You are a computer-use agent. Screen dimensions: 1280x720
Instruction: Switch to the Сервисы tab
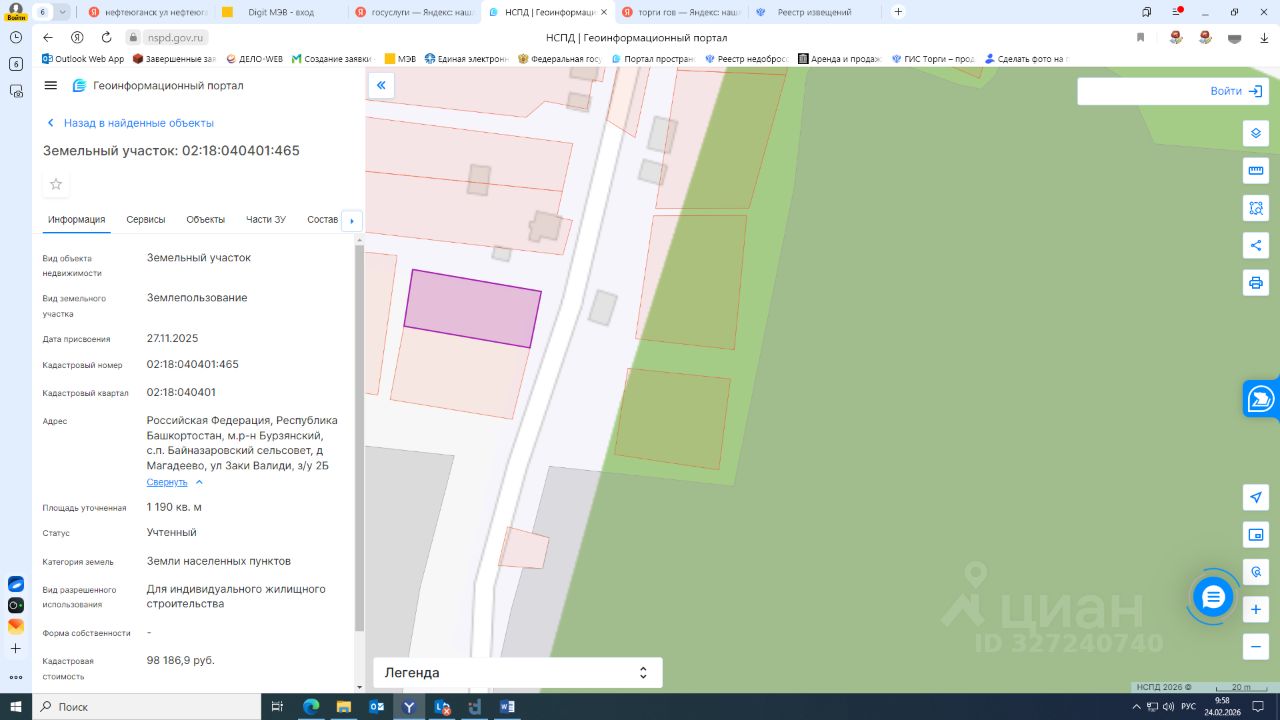(146, 220)
